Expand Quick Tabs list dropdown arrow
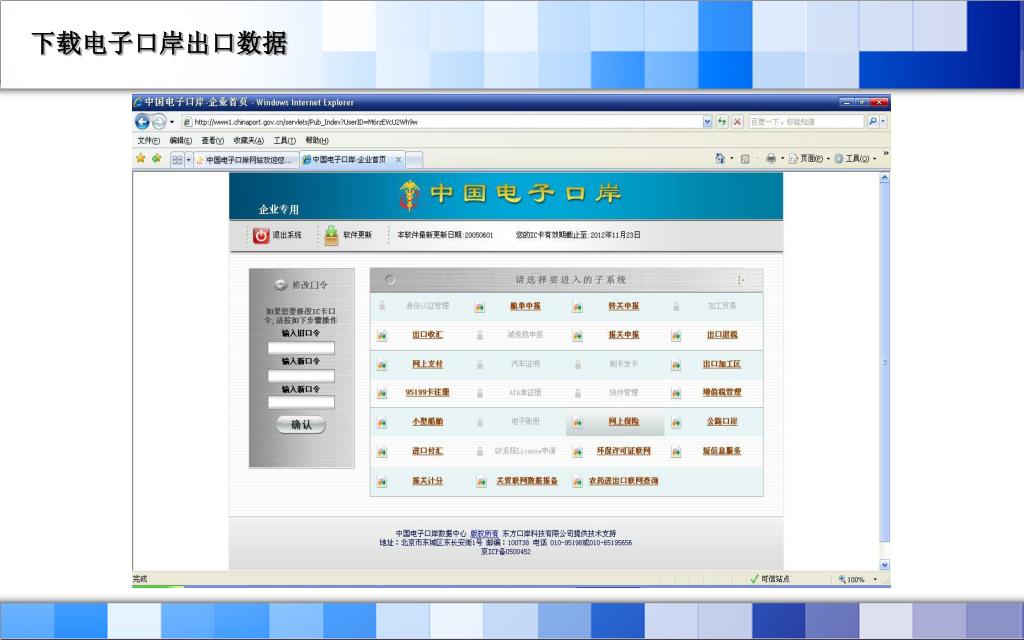 tap(188, 159)
